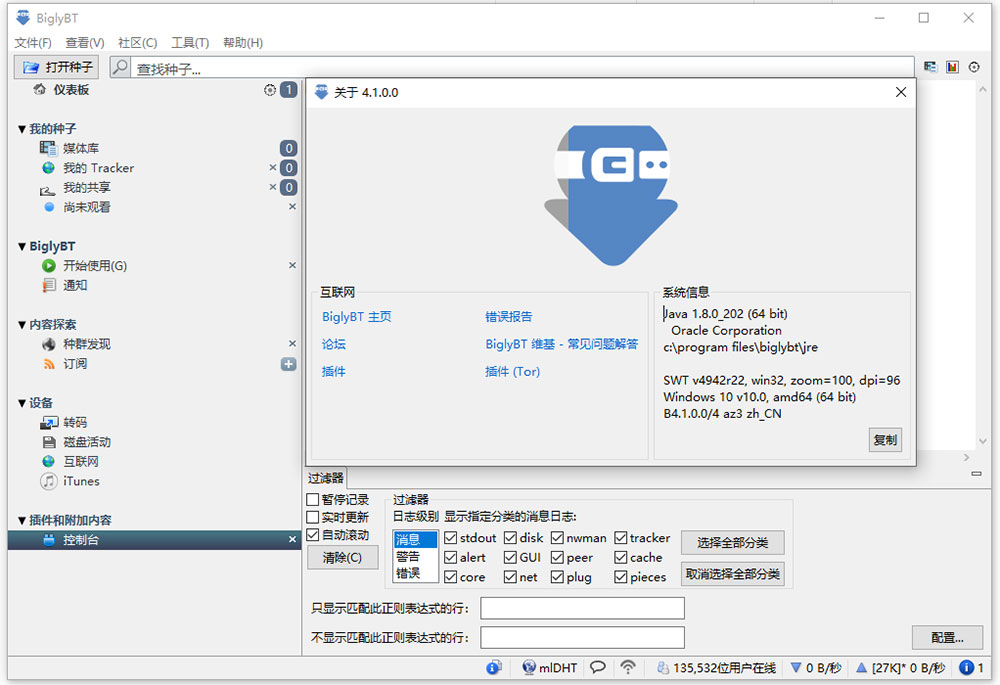Click the iTunes music icon

tap(48, 481)
